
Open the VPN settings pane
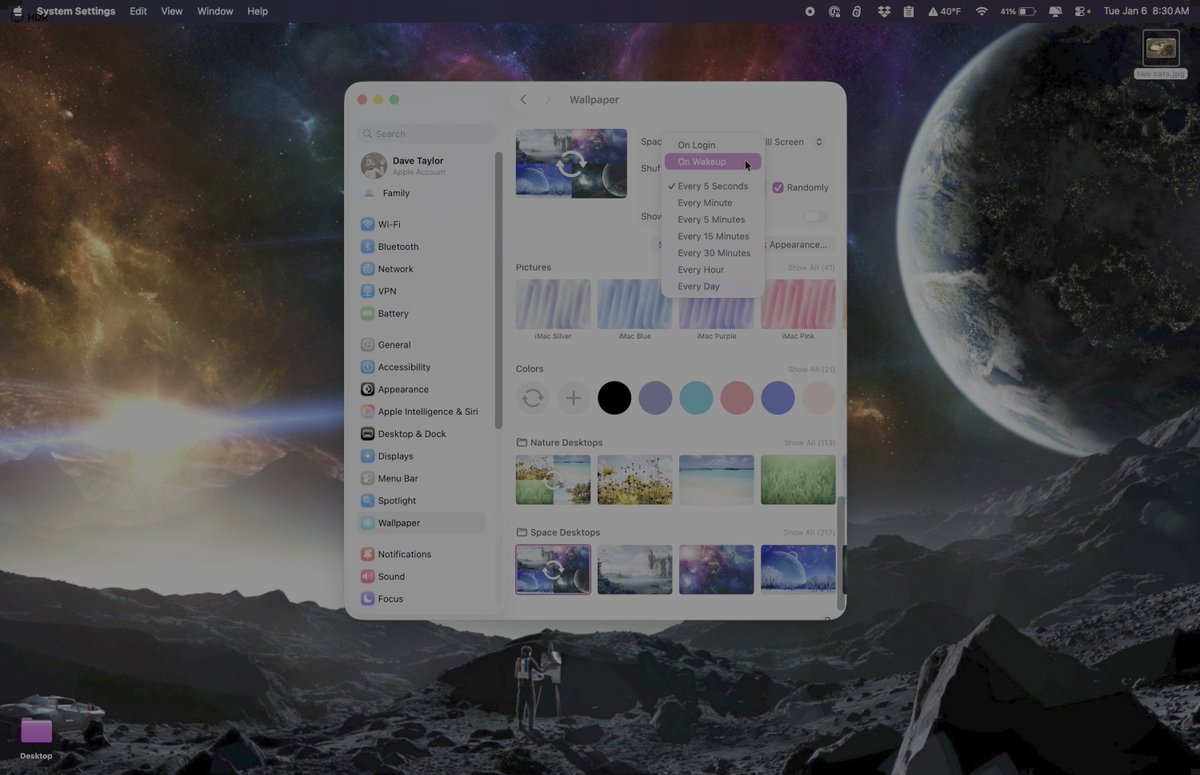[385, 290]
